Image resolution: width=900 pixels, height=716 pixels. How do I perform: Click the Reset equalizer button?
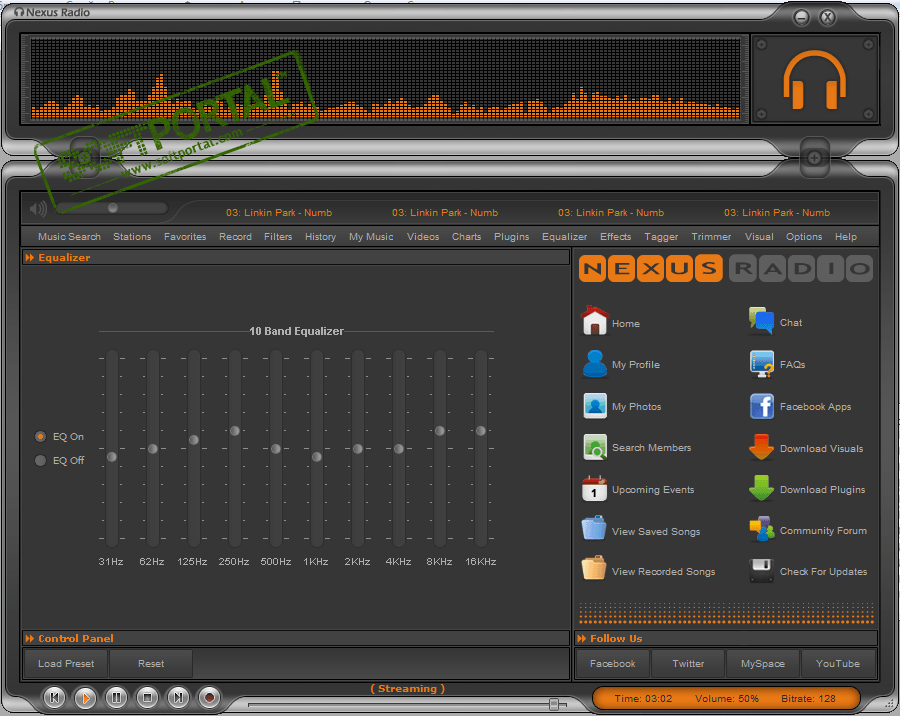pyautogui.click(x=151, y=664)
